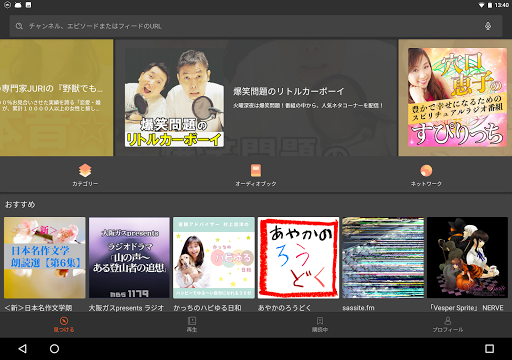Tap the microphone voice search icon
Viewport: 512px width, 360px height.
tap(488, 26)
